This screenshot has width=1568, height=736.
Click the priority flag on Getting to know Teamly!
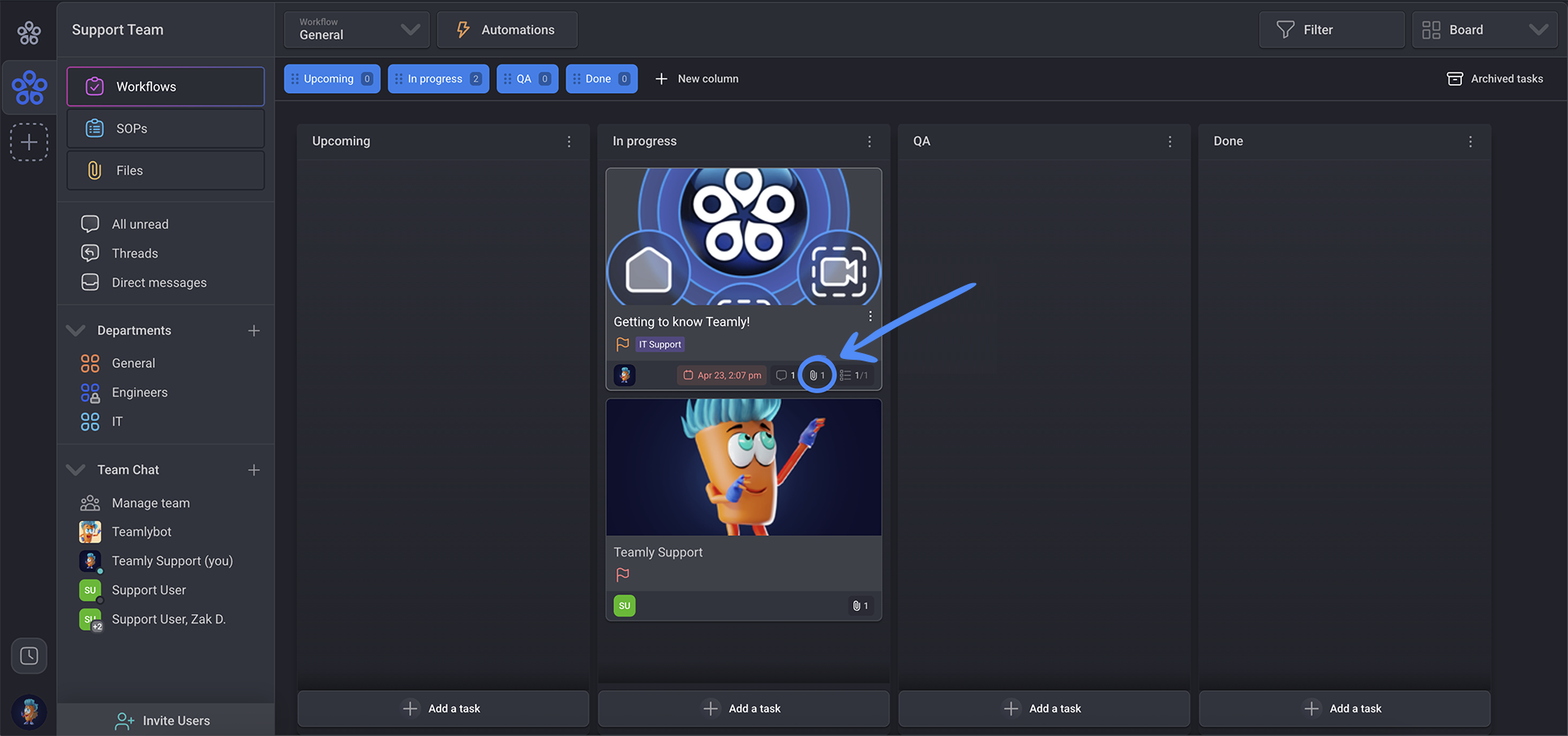[x=622, y=344]
